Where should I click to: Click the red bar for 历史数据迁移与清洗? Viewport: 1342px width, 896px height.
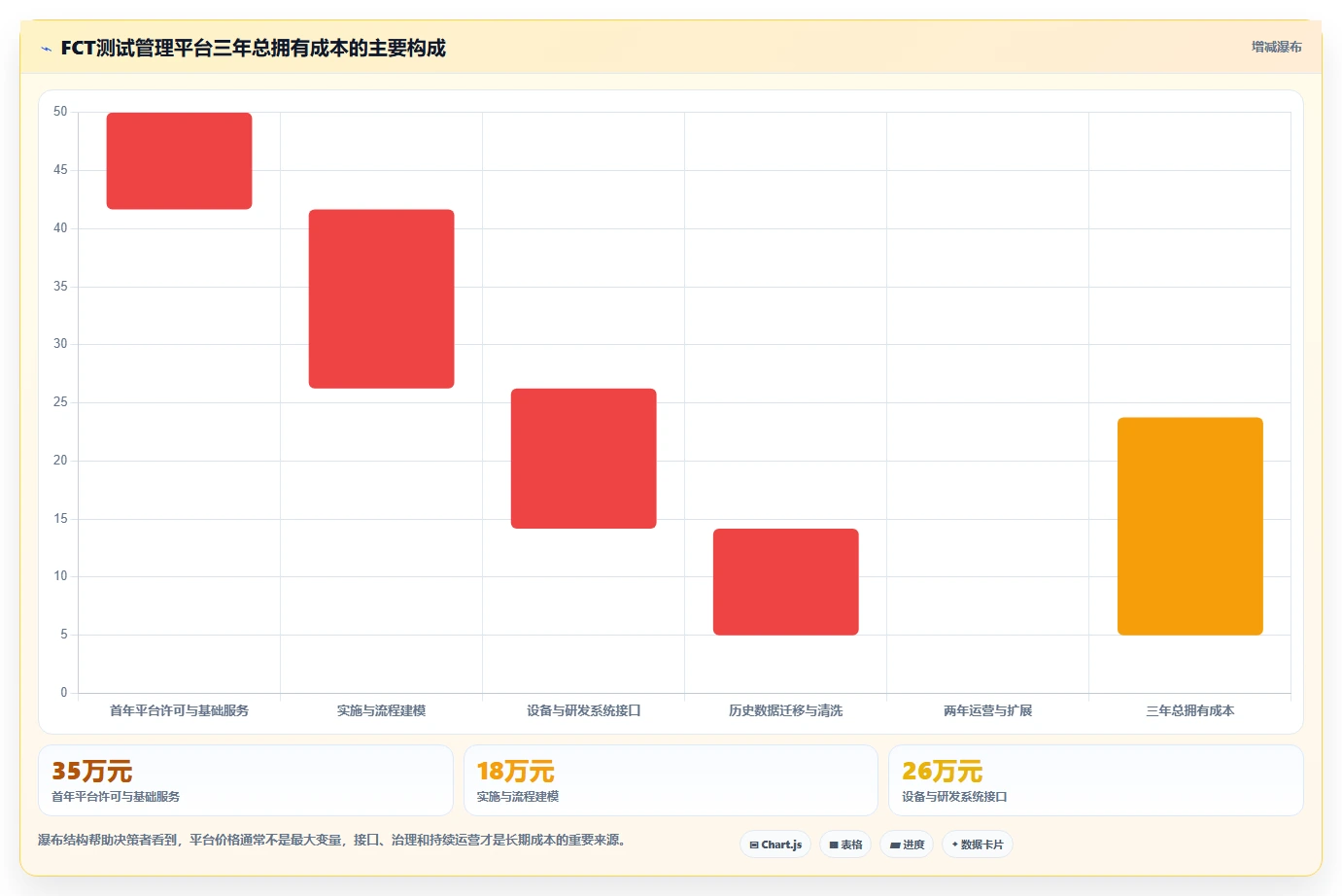click(785, 582)
